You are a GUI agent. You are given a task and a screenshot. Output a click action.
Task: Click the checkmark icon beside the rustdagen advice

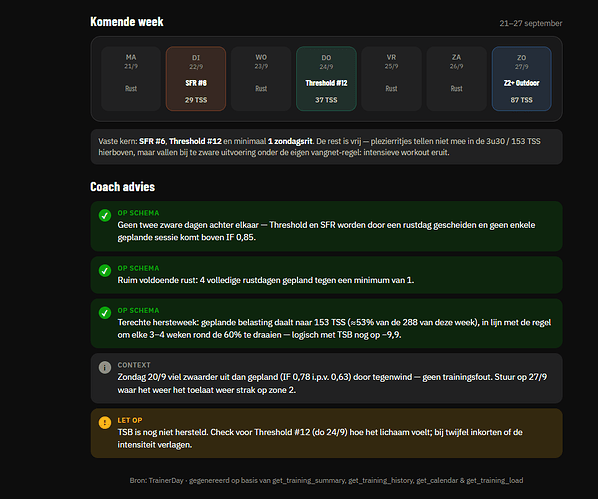click(x=105, y=271)
